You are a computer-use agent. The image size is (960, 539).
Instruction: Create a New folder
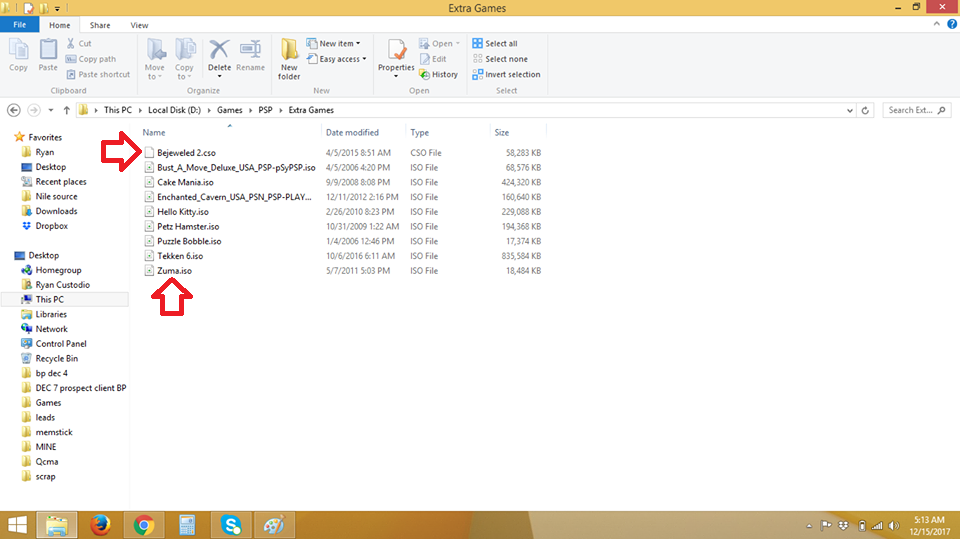289,59
